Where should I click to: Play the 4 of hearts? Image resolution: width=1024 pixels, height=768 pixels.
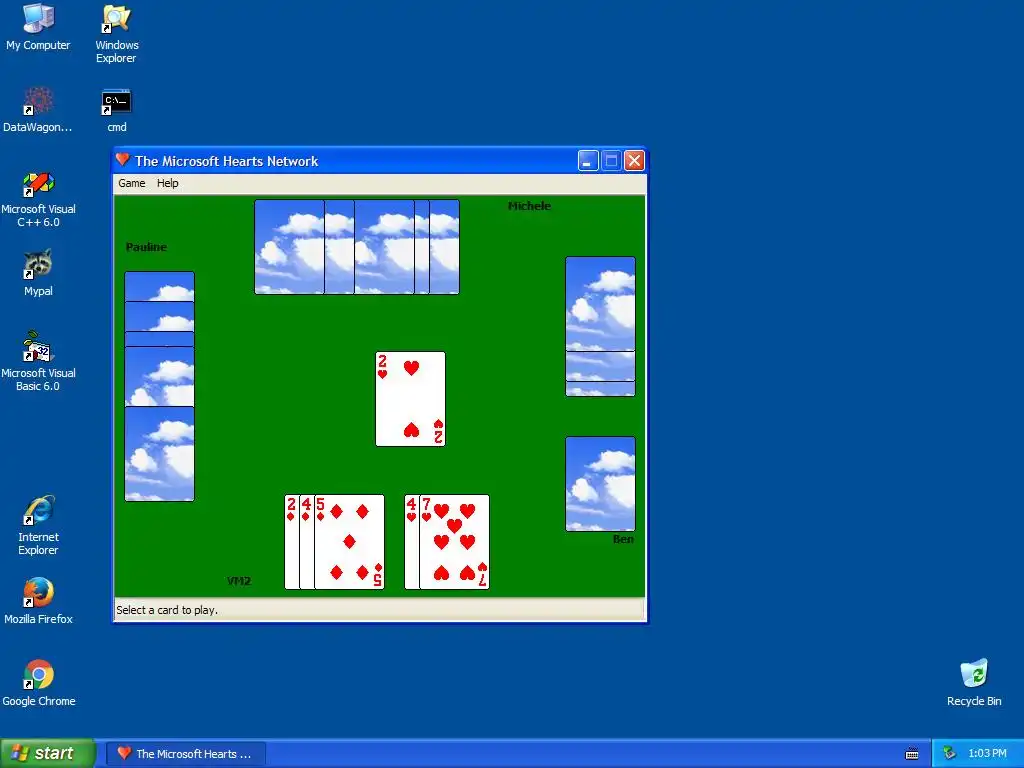pyautogui.click(x=411, y=542)
